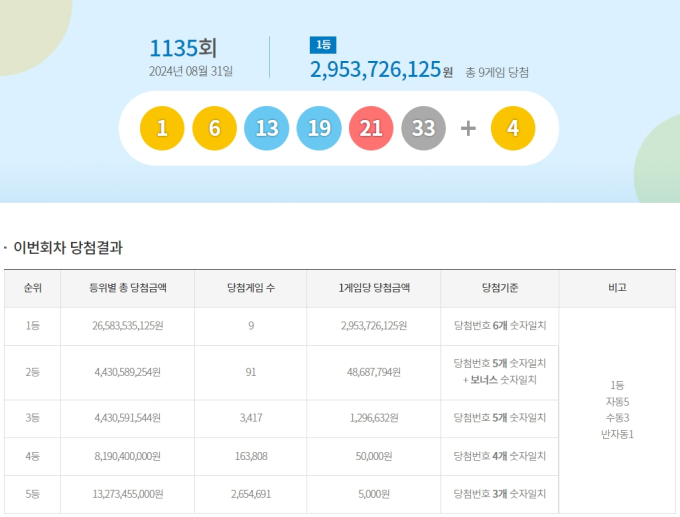Click the 당첨번호 3개 숫자일치 criteria
The image size is (680, 517).
tap(500, 494)
